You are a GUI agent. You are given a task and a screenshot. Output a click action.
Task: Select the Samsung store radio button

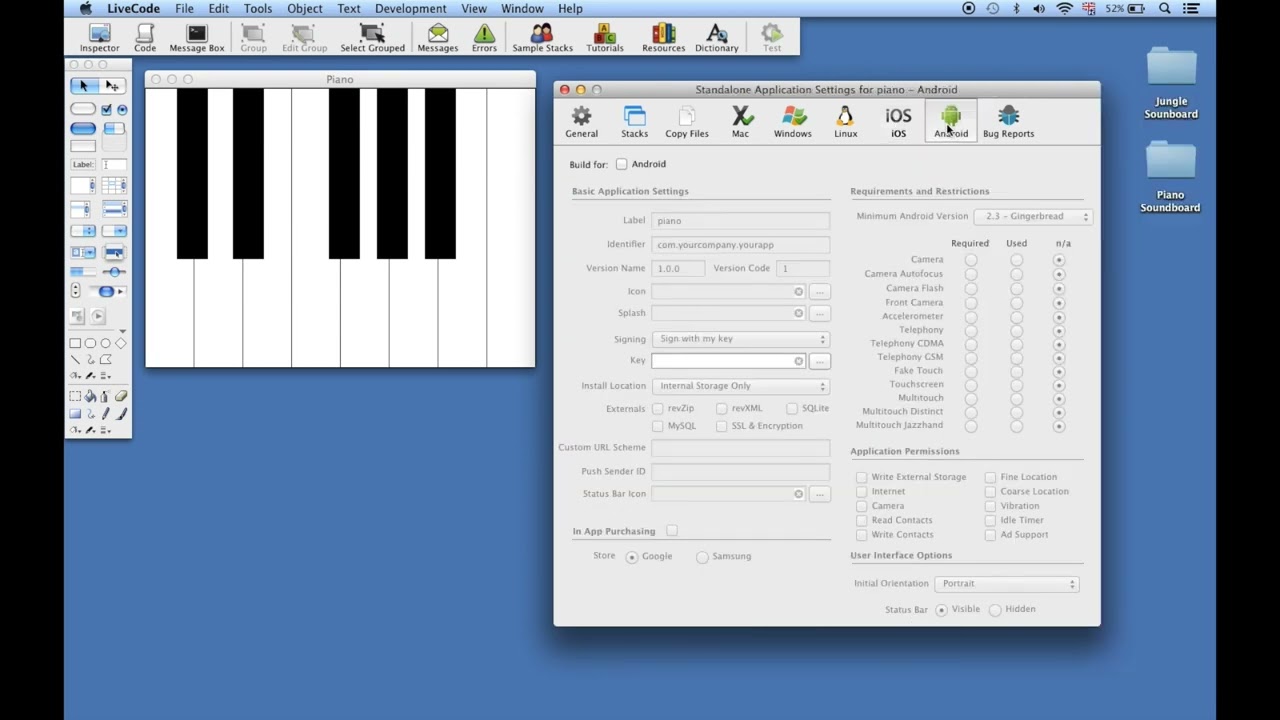[702, 557]
